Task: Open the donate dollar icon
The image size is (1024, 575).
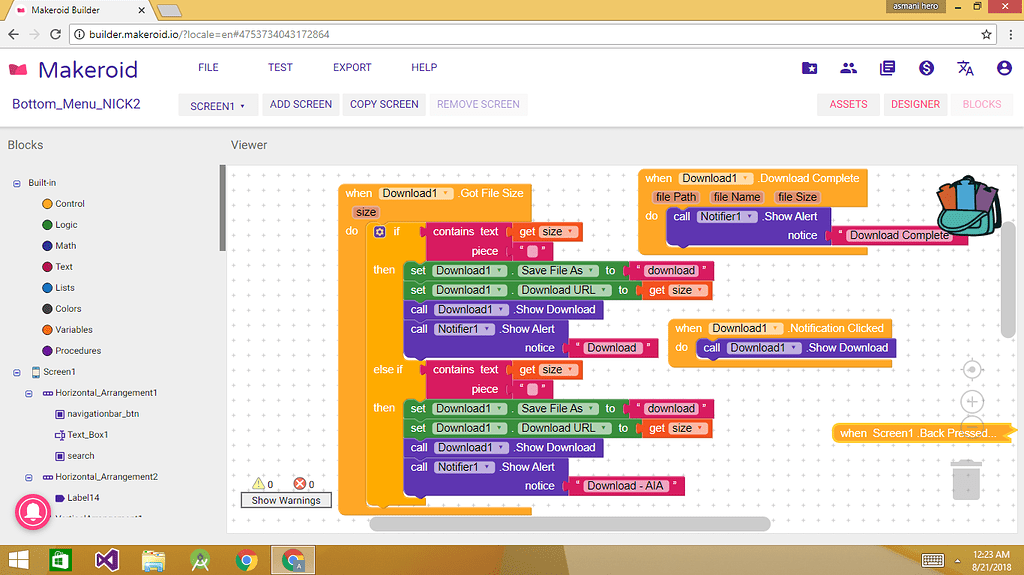Action: pos(926,68)
